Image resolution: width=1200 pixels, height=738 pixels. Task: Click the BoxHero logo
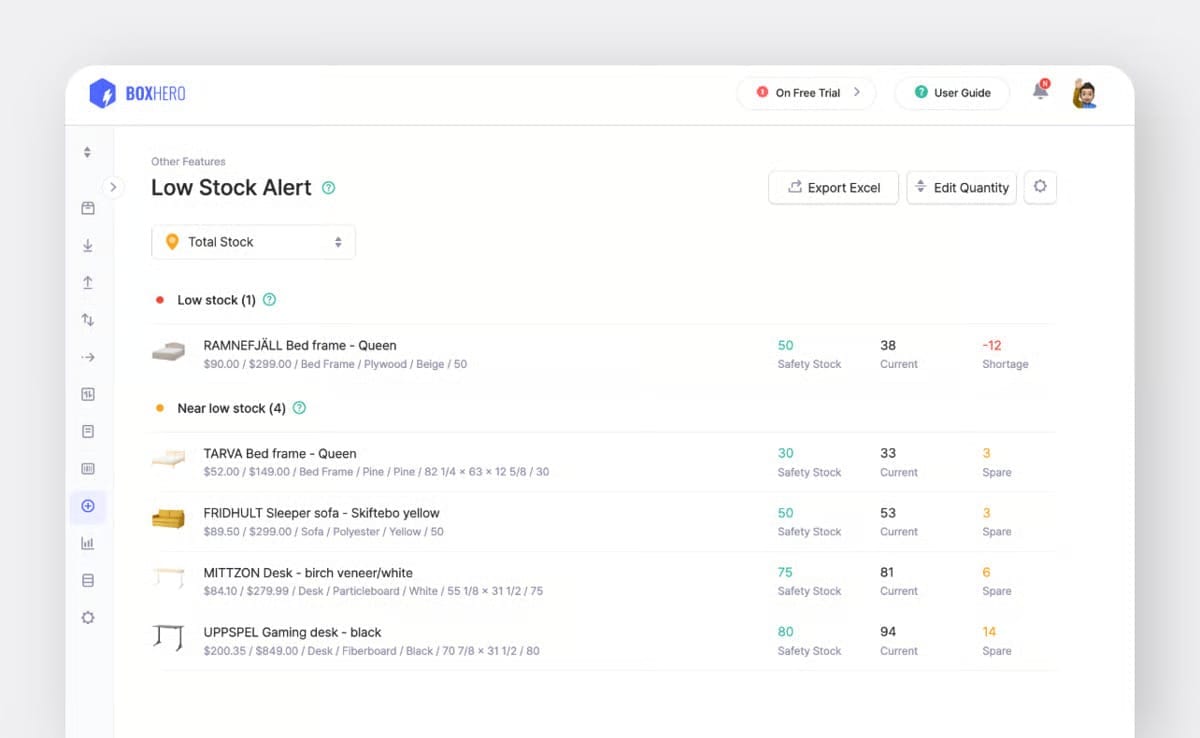click(137, 93)
